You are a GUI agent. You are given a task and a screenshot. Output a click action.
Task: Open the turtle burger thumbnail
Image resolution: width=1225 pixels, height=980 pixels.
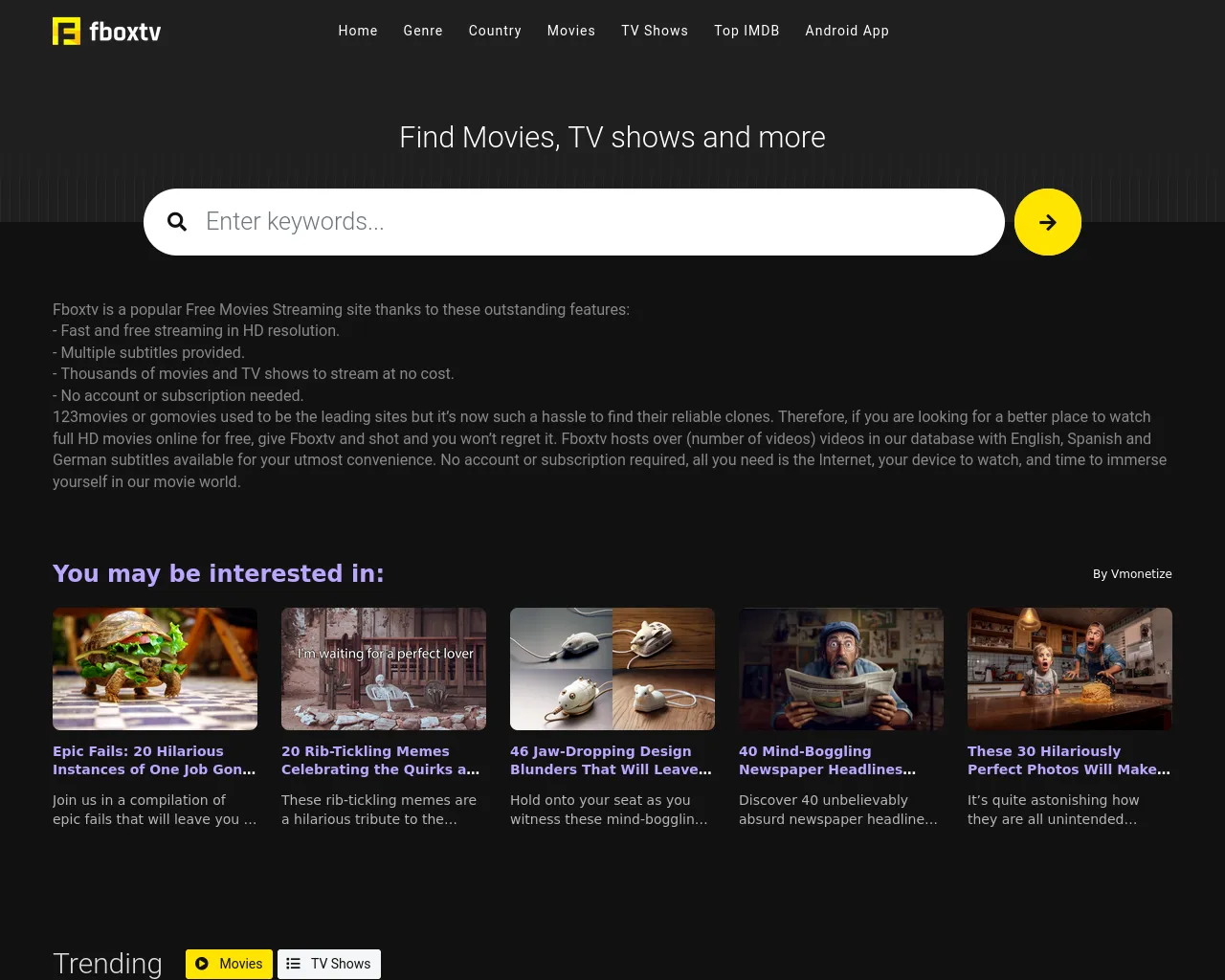(155, 669)
